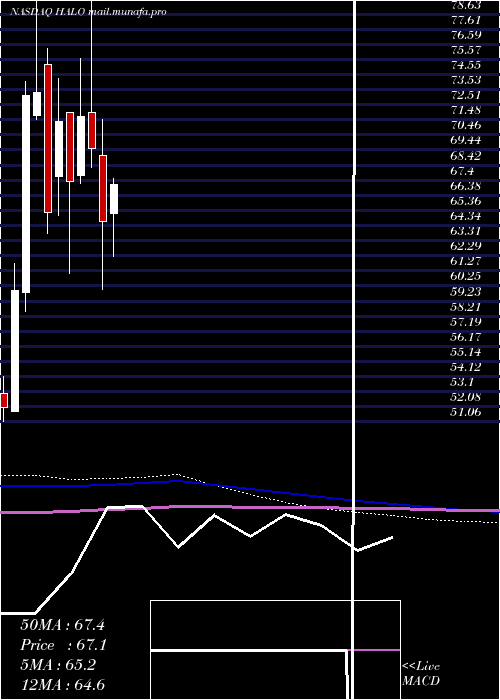Click the 69.44 price axis label
Image resolution: width=500 pixels, height=700 pixels.
(x=466, y=141)
